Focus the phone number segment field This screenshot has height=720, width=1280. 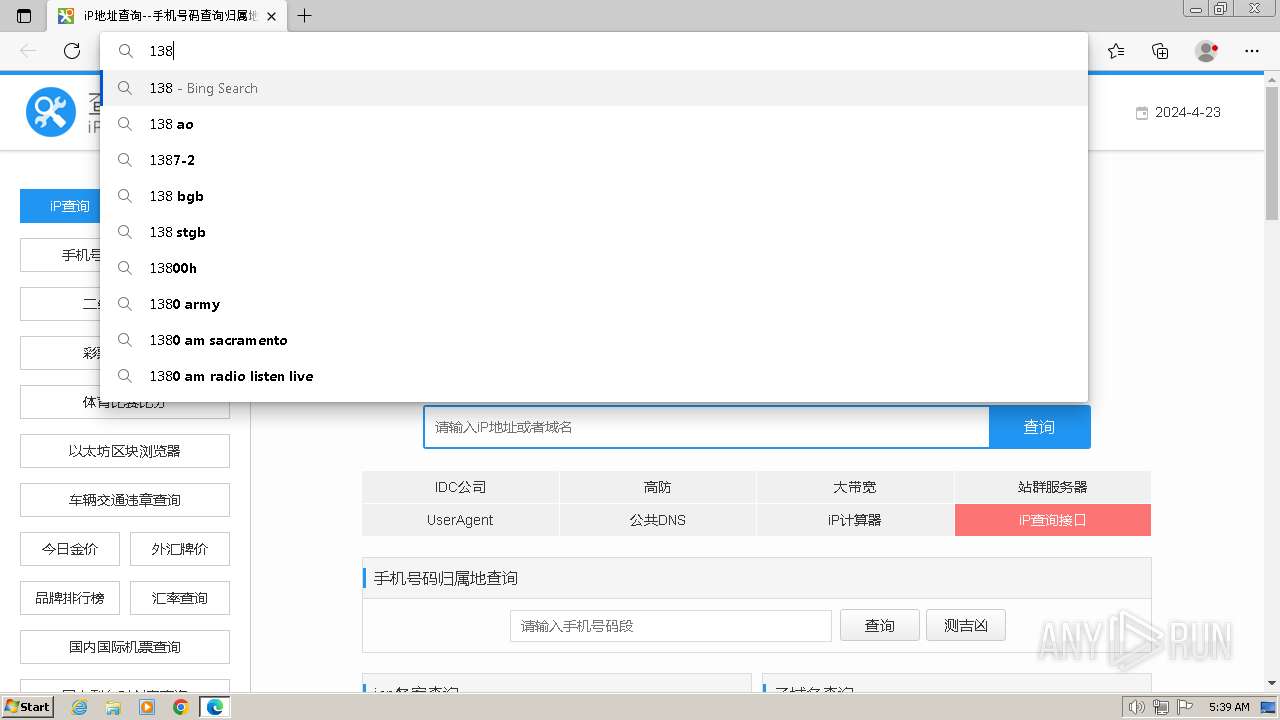(x=671, y=626)
